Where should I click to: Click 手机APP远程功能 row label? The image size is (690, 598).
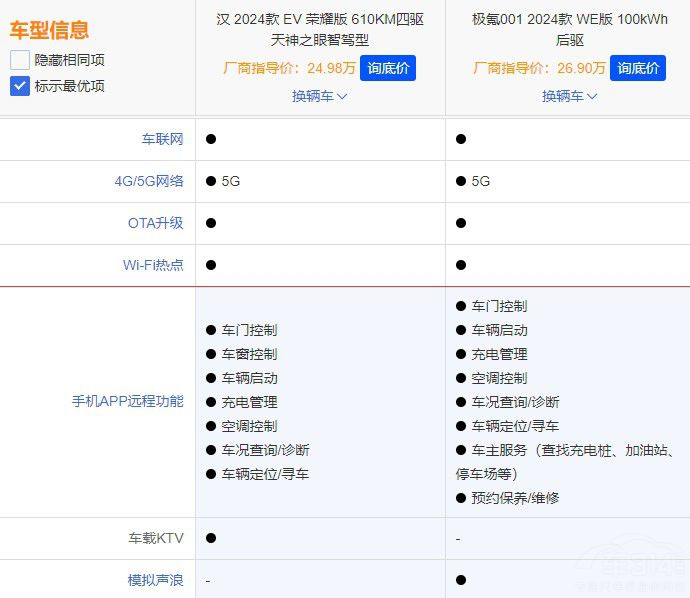coord(127,401)
